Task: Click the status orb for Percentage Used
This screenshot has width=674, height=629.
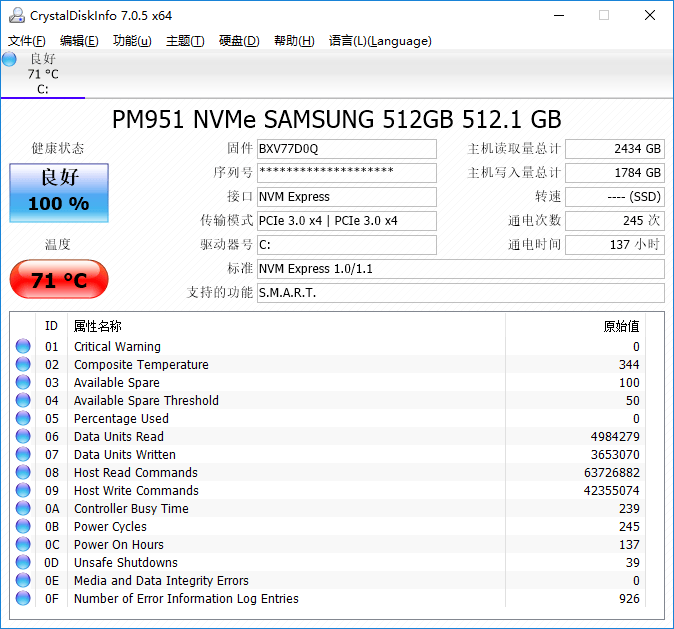Action: pos(23,418)
